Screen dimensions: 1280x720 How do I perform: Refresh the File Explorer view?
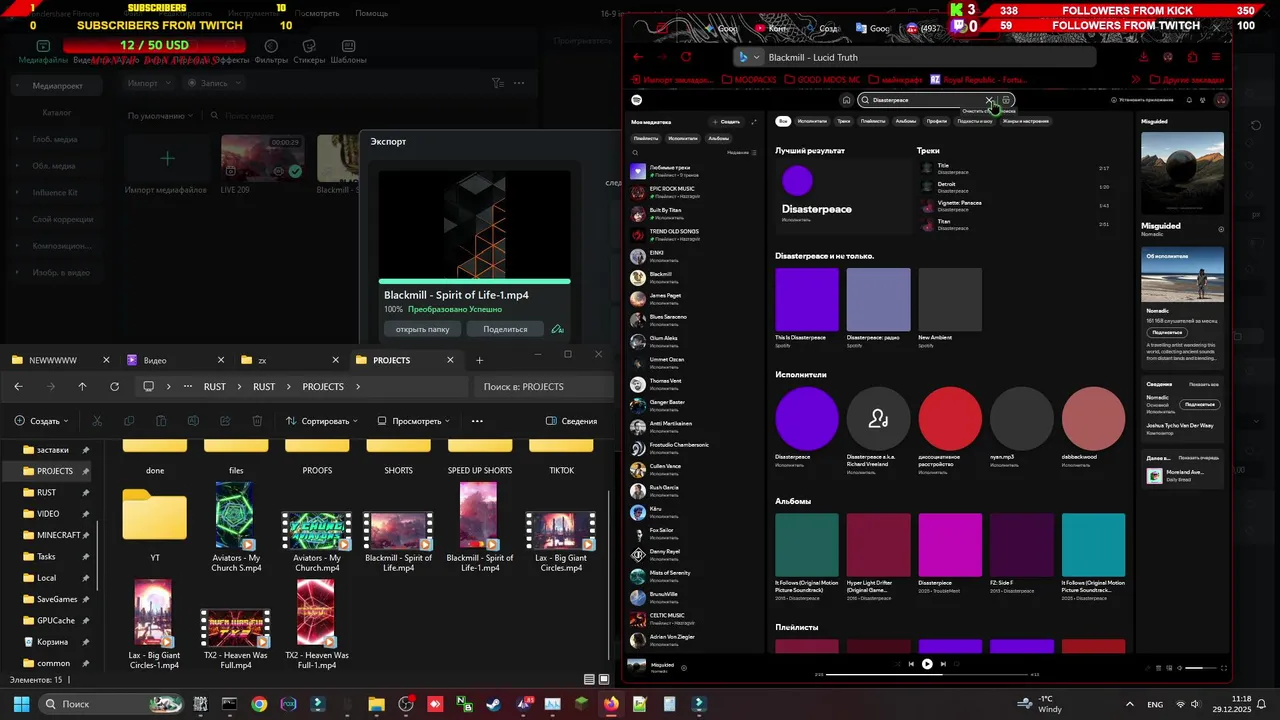click(114, 387)
